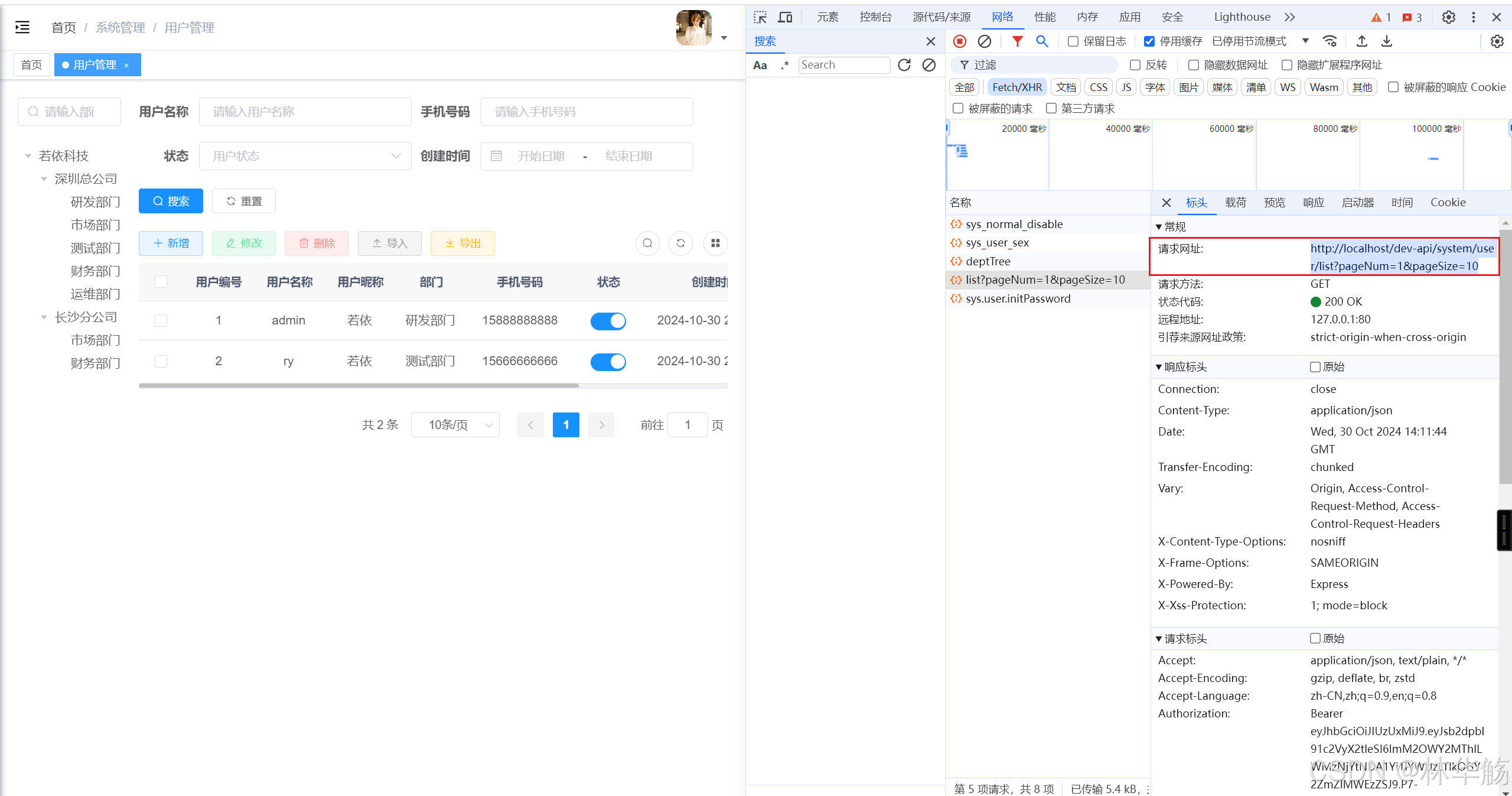Click the refresh table circular icon
This screenshot has height=796, width=1512.
(680, 243)
